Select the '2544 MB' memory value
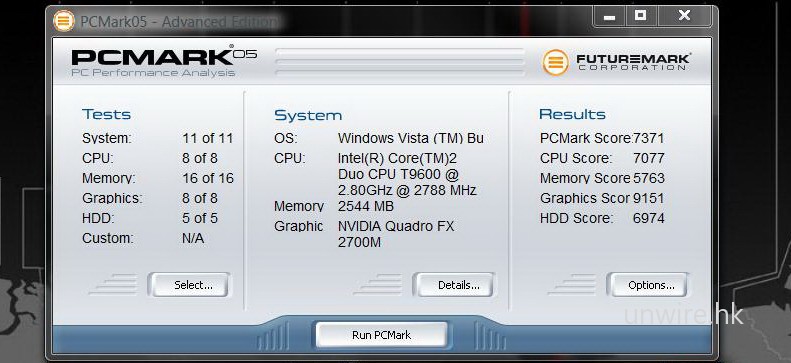This screenshot has height=363, width=791. click(366, 206)
